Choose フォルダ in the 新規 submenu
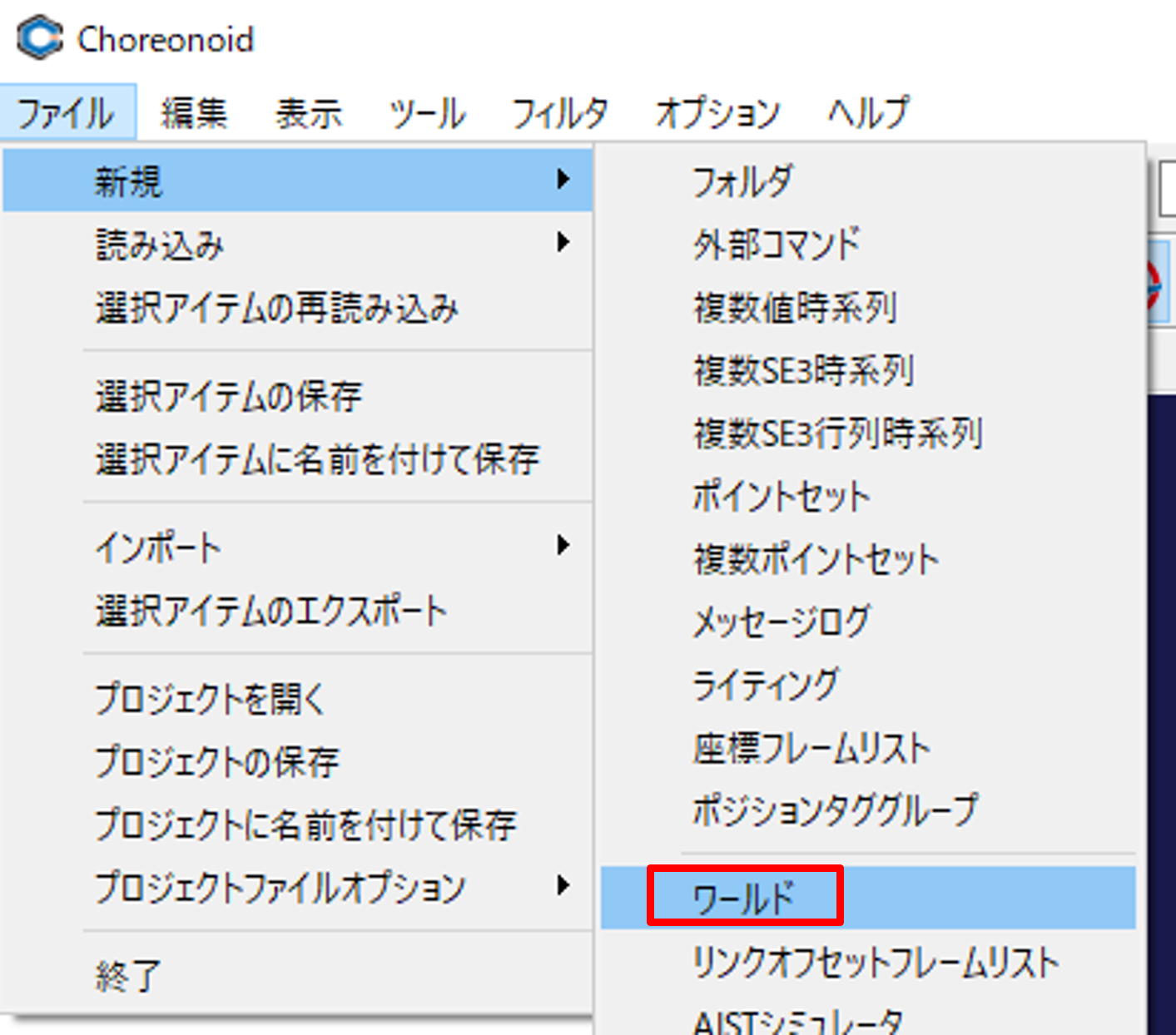The image size is (1176, 1035). 743,181
